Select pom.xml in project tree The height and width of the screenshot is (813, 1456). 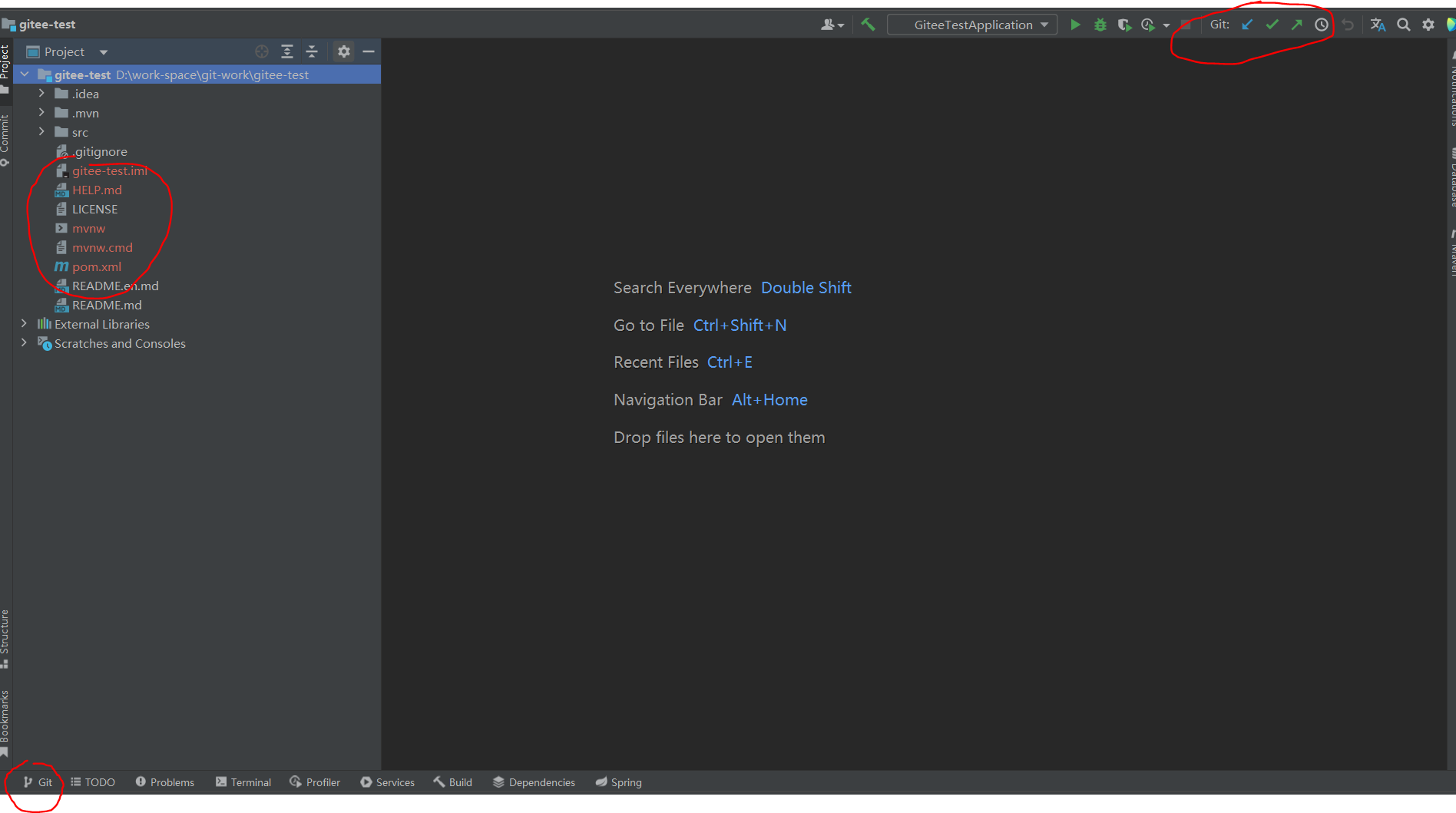pos(96,266)
